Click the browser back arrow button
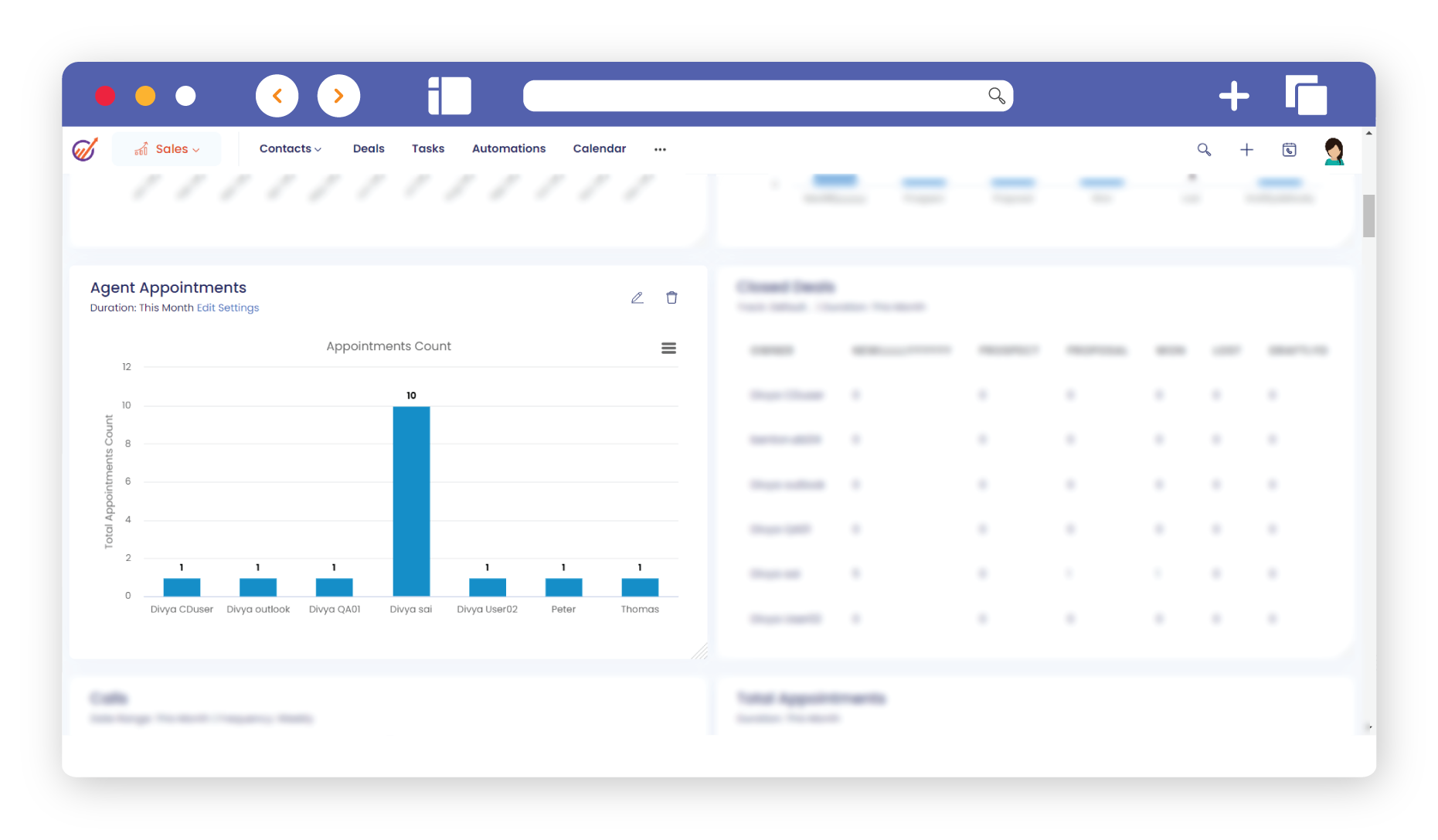Viewport: 1438px width, 840px height. click(277, 96)
